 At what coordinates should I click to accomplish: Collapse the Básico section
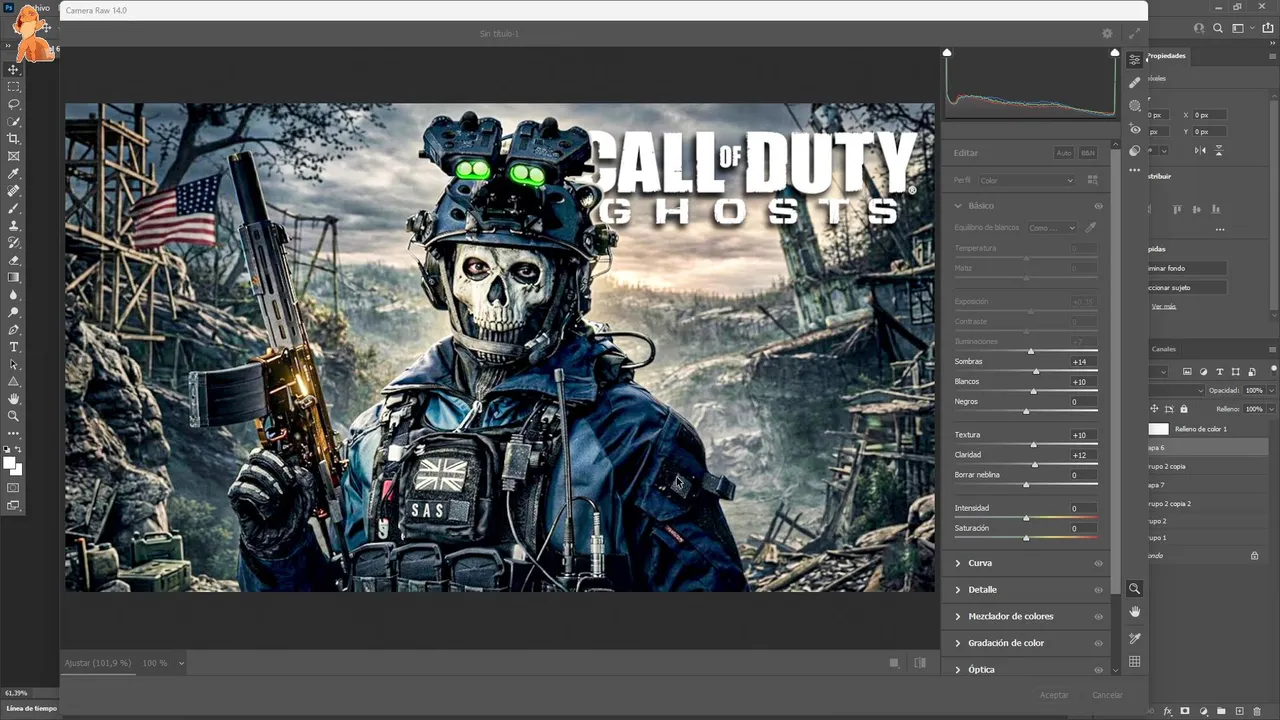[958, 206]
